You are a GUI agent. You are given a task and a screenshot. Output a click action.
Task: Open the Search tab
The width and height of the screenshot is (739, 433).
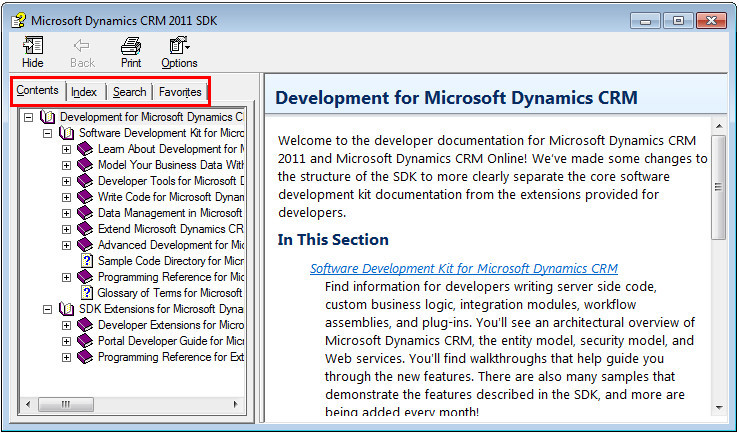pyautogui.click(x=129, y=92)
